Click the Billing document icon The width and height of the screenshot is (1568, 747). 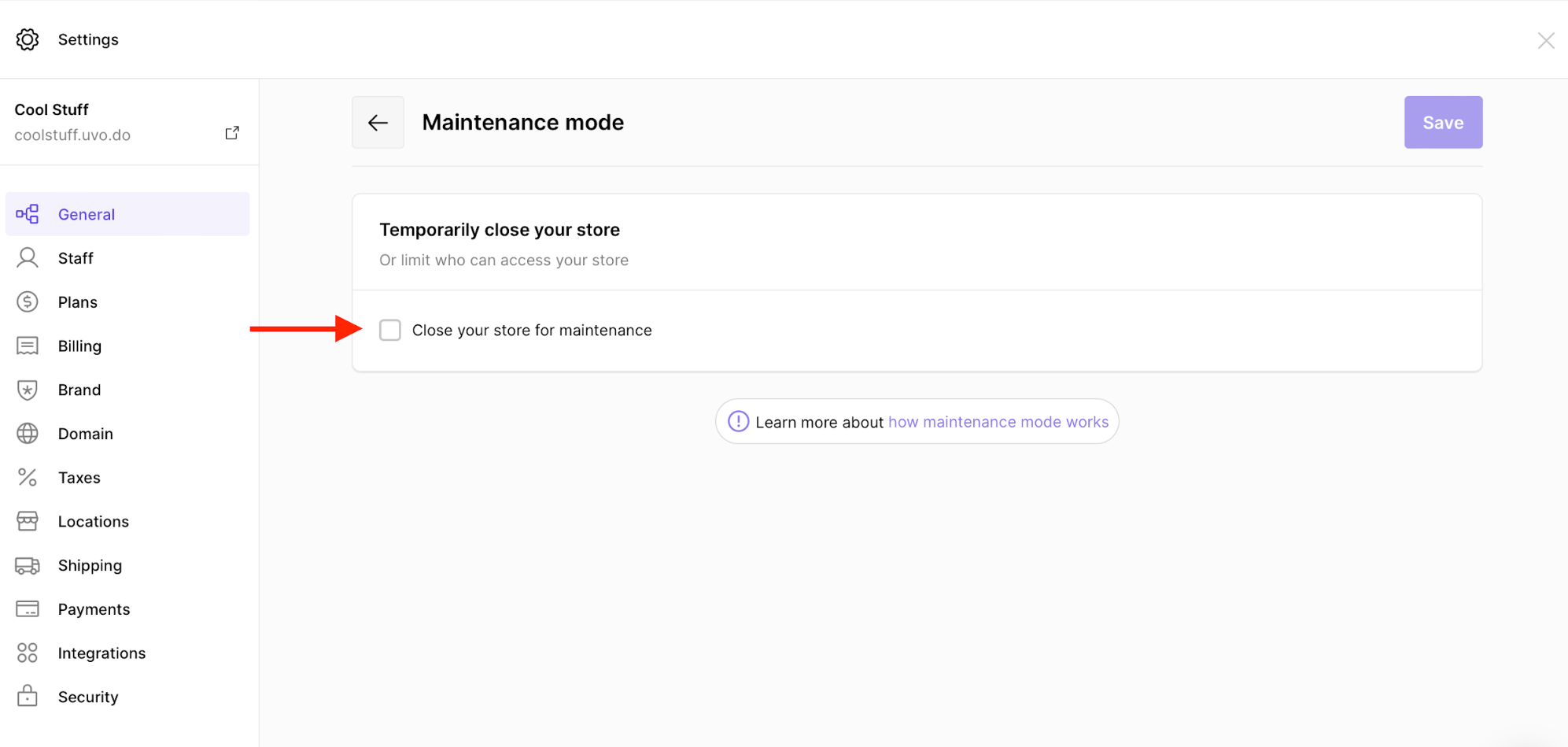coord(28,346)
